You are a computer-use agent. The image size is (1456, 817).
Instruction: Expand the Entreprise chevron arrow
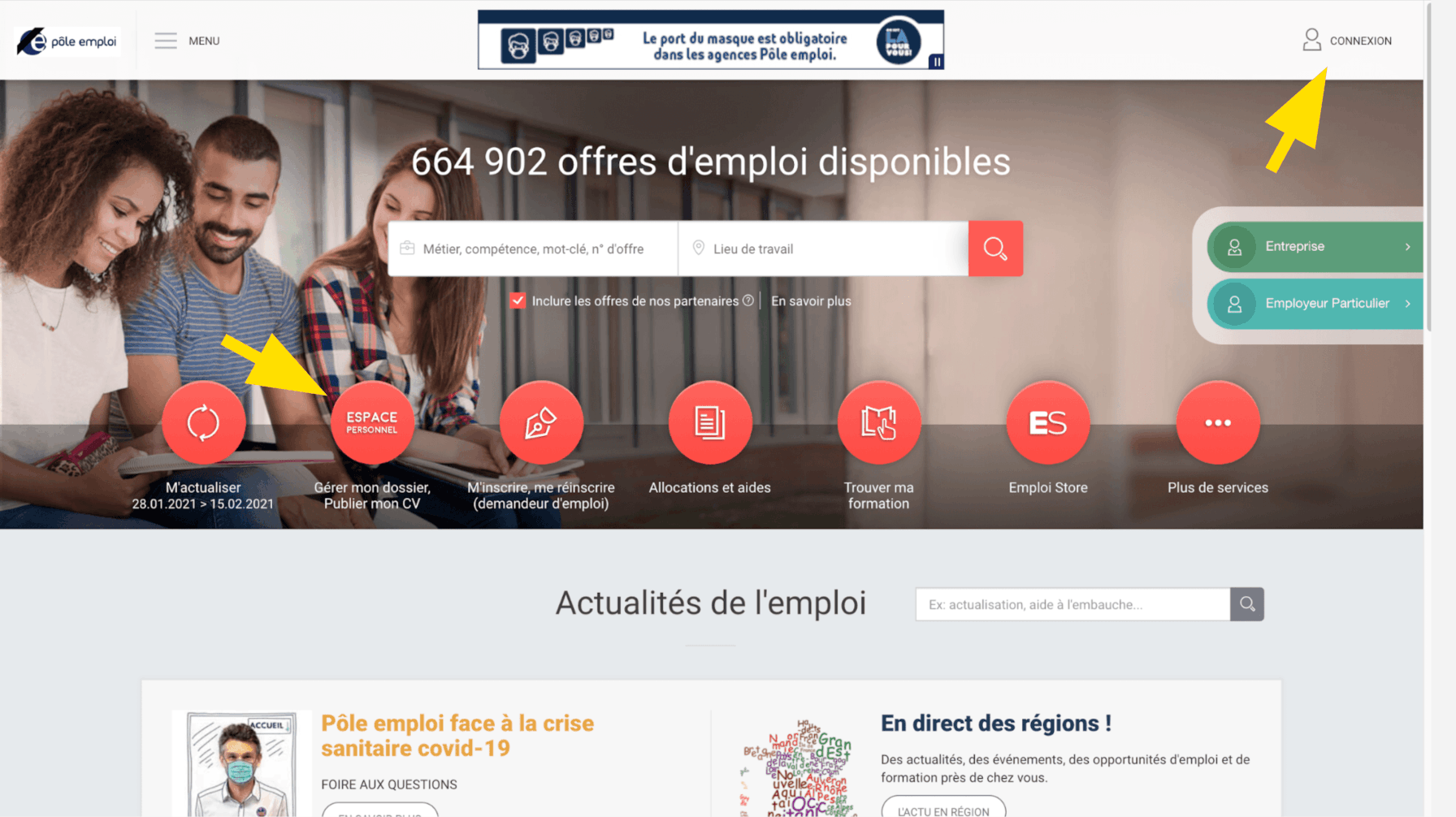pos(1408,246)
